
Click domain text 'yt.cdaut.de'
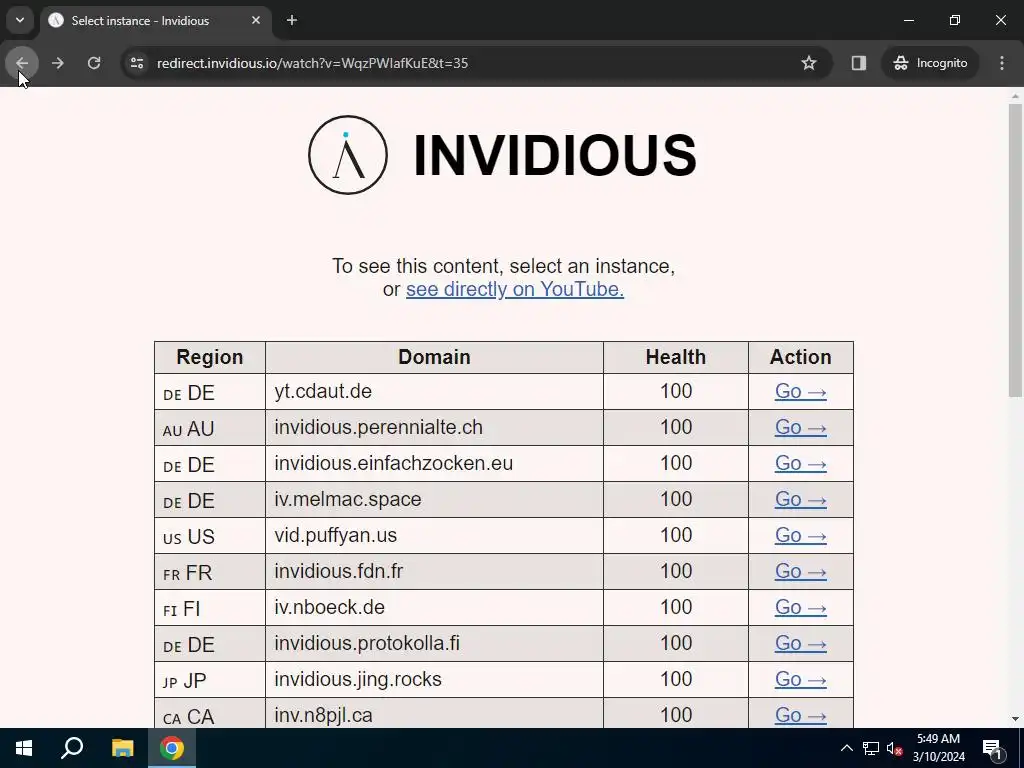323,391
